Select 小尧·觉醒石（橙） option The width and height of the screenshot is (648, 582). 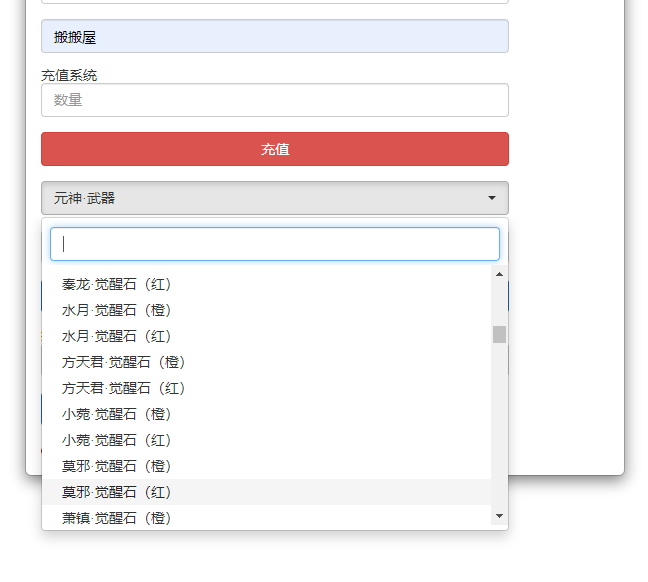117,414
